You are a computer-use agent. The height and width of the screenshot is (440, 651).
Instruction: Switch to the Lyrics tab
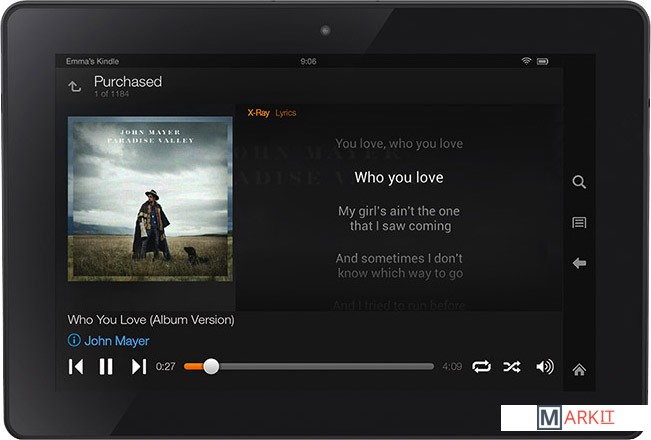tap(286, 113)
